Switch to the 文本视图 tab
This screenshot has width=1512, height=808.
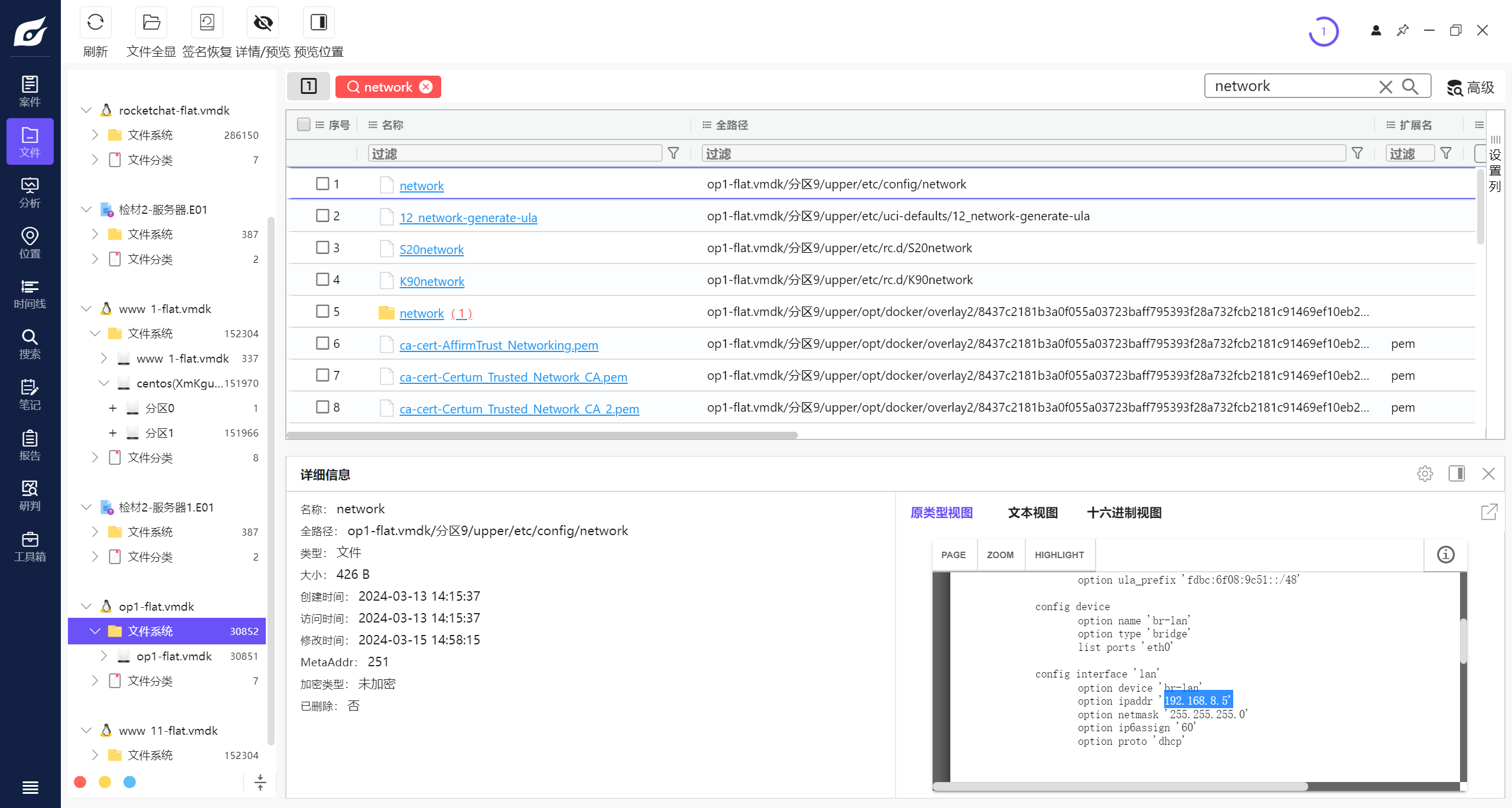point(1032,513)
